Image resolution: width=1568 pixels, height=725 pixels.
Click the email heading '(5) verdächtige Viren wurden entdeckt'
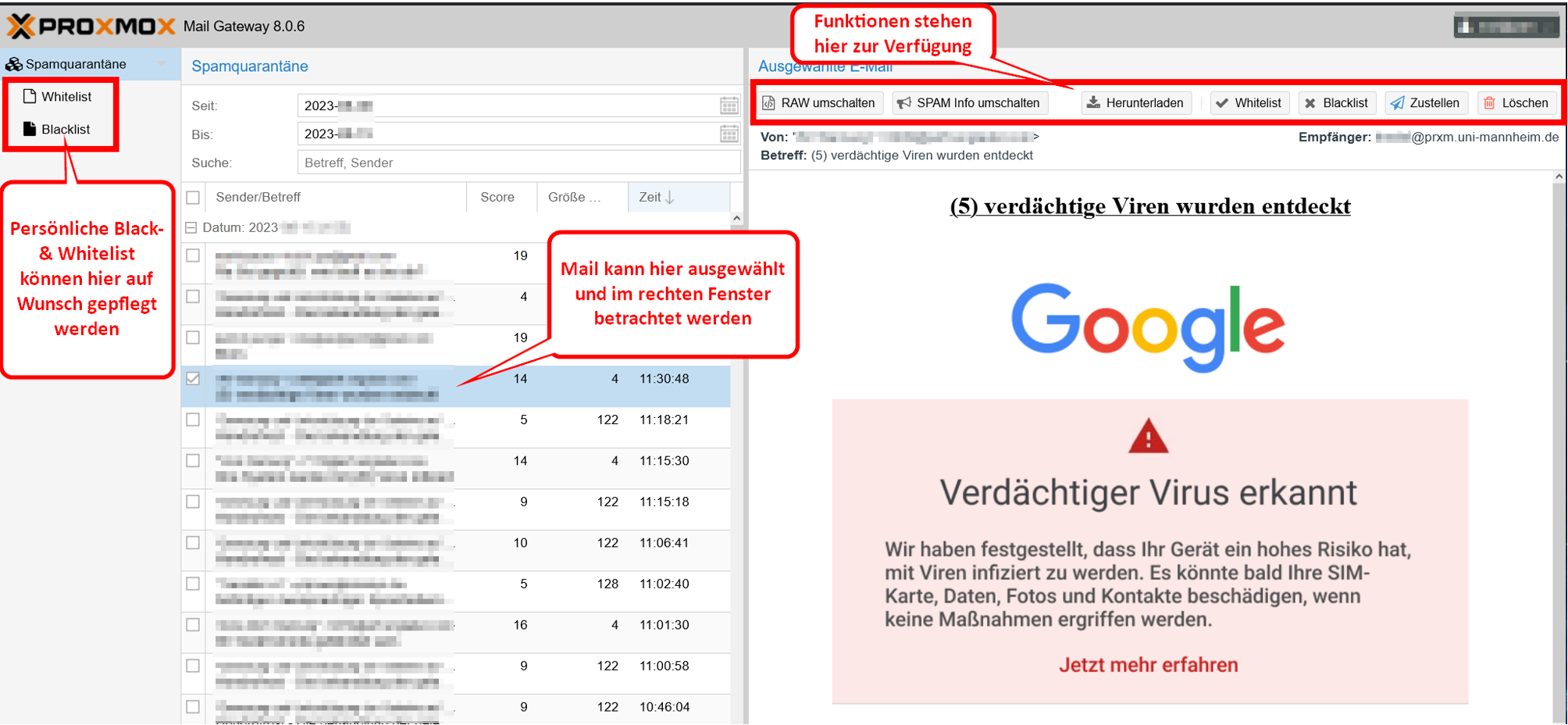pos(1150,206)
